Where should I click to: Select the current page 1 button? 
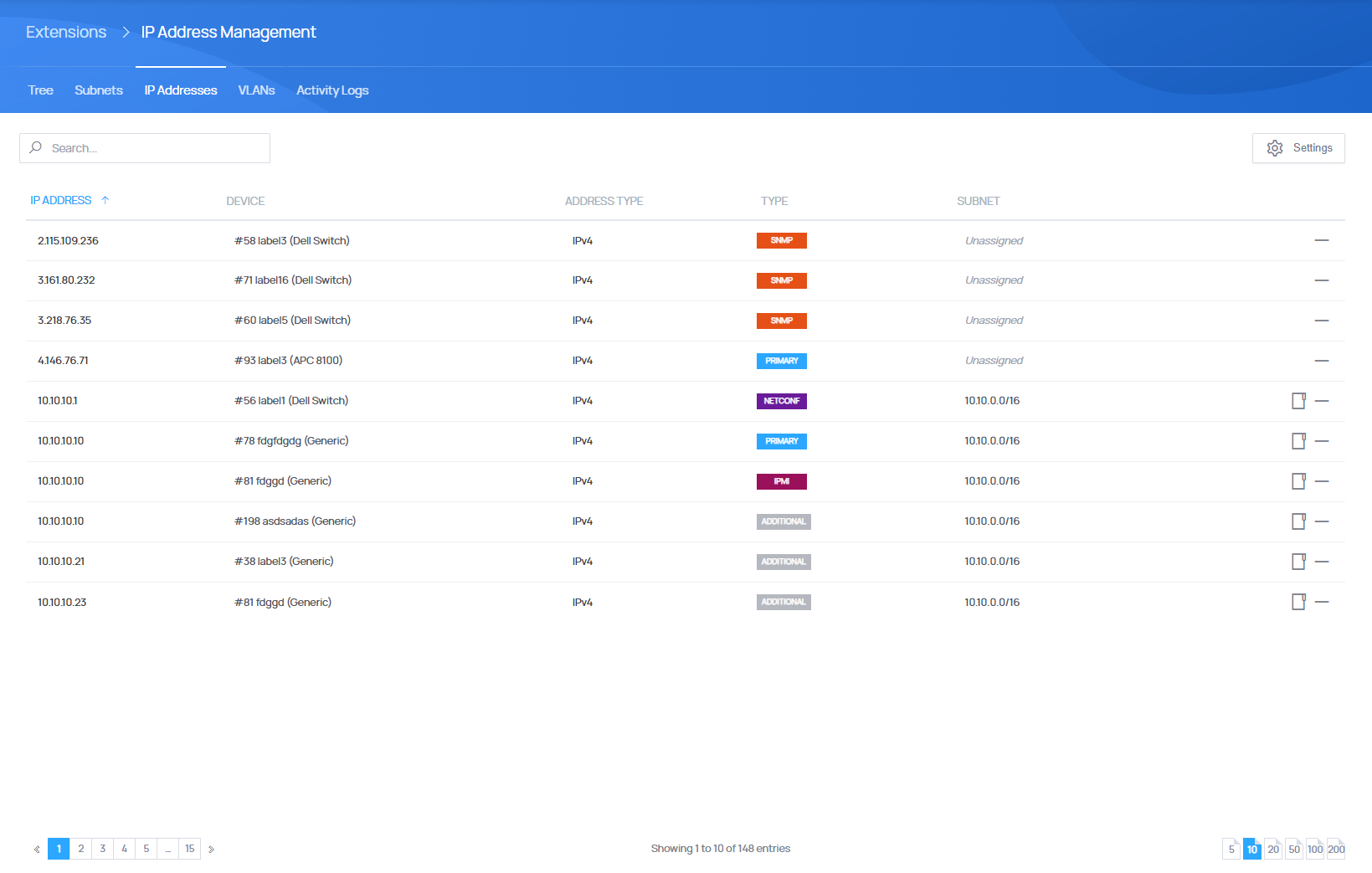pyautogui.click(x=59, y=849)
